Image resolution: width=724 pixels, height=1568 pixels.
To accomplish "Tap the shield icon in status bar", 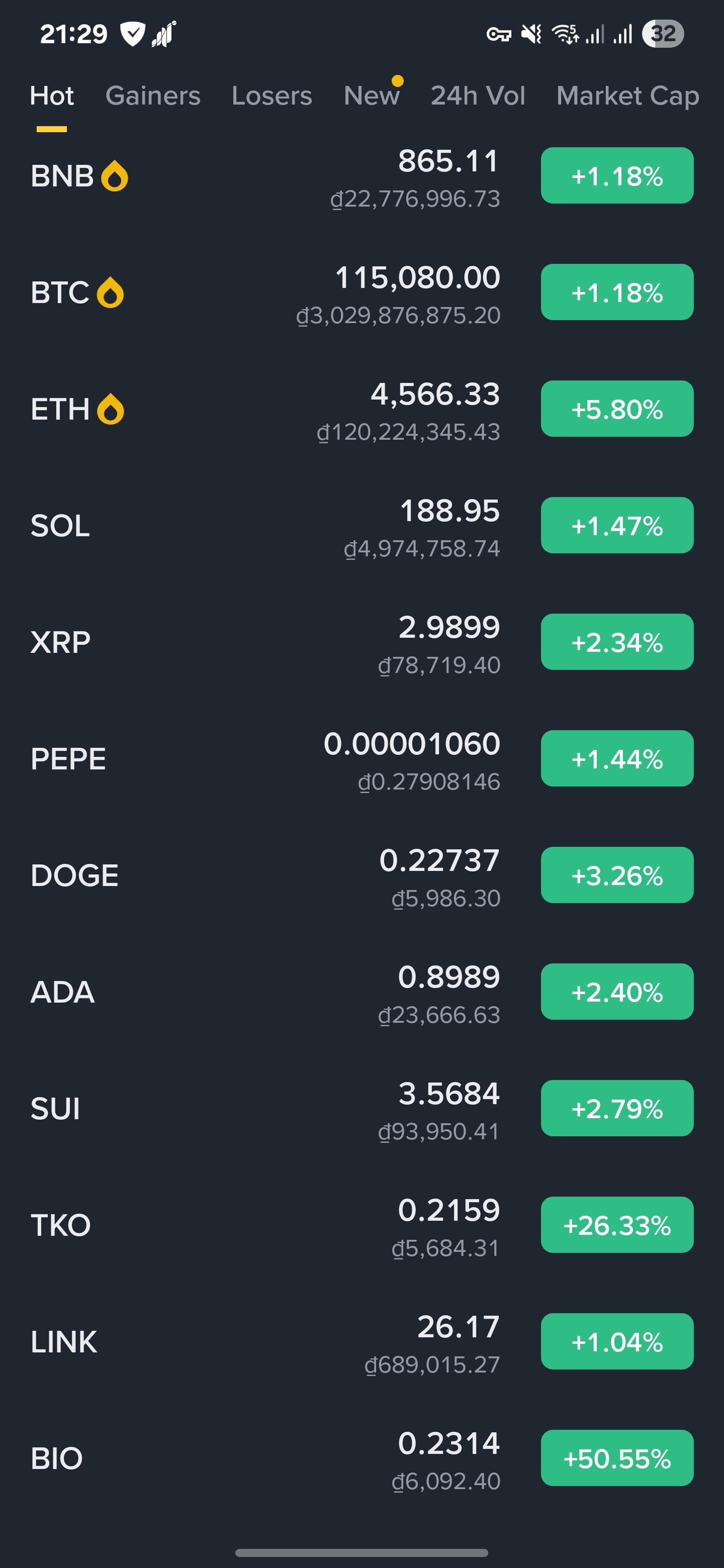I will [x=132, y=34].
